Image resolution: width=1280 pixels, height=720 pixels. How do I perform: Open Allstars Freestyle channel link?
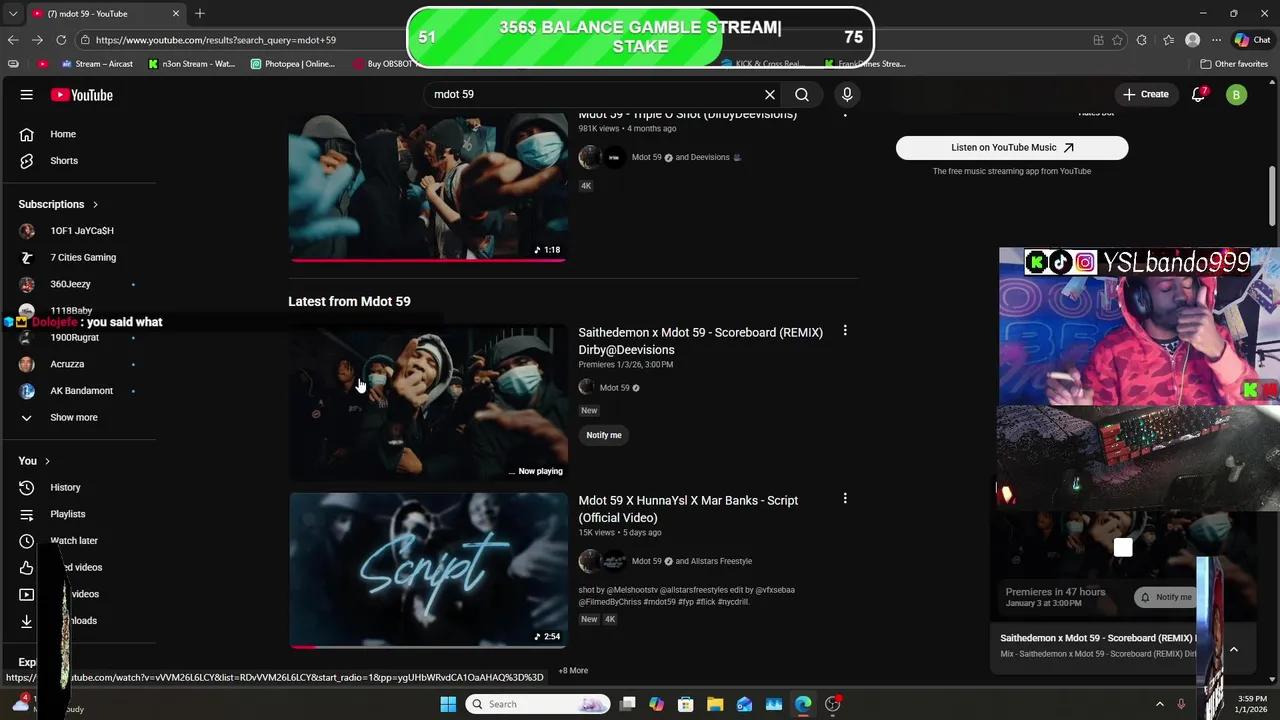[x=721, y=561]
